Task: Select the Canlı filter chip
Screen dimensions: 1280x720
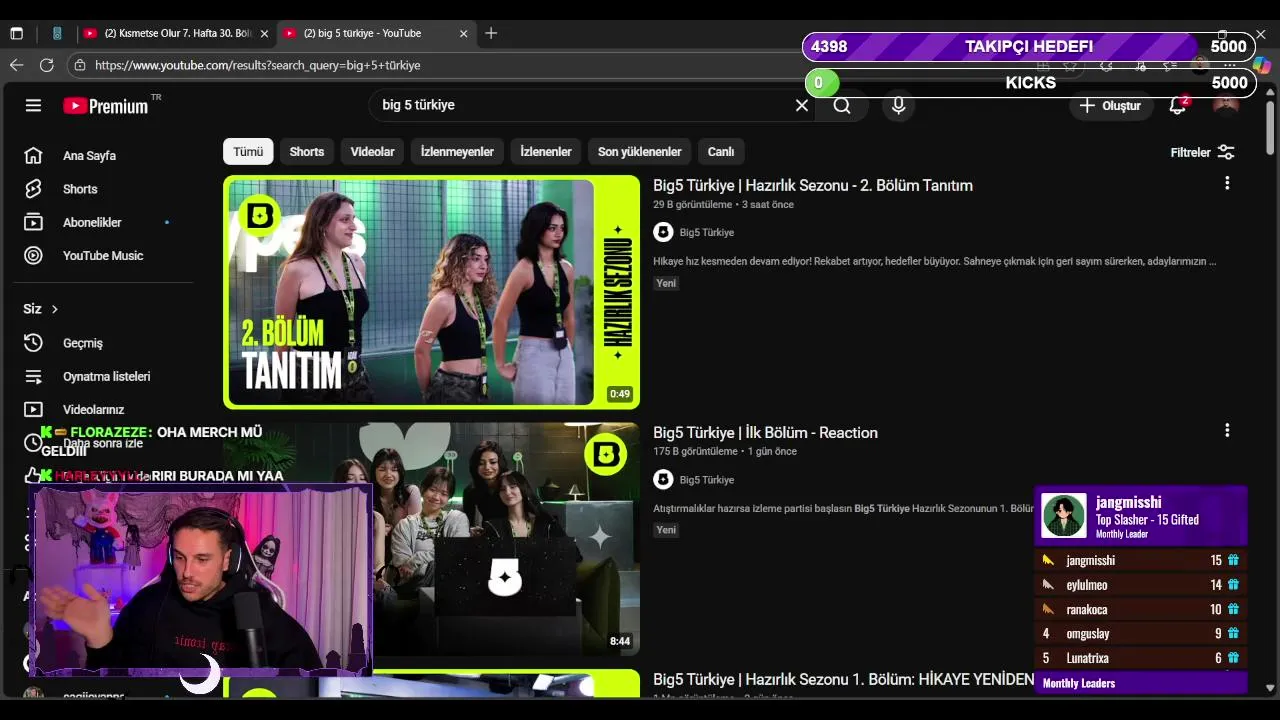Action: click(721, 152)
